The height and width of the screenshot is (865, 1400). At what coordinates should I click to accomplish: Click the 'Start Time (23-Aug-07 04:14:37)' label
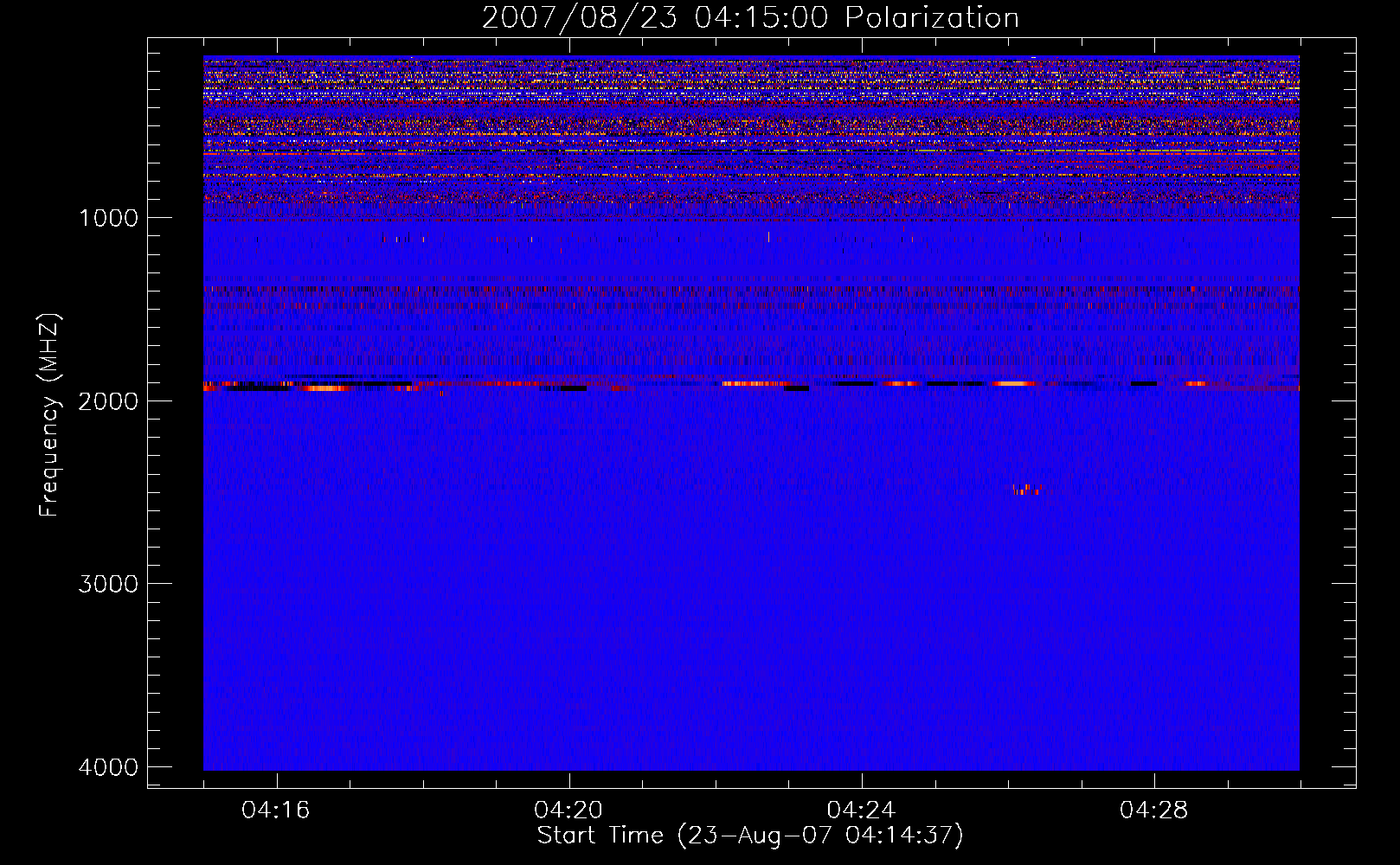coord(750,836)
